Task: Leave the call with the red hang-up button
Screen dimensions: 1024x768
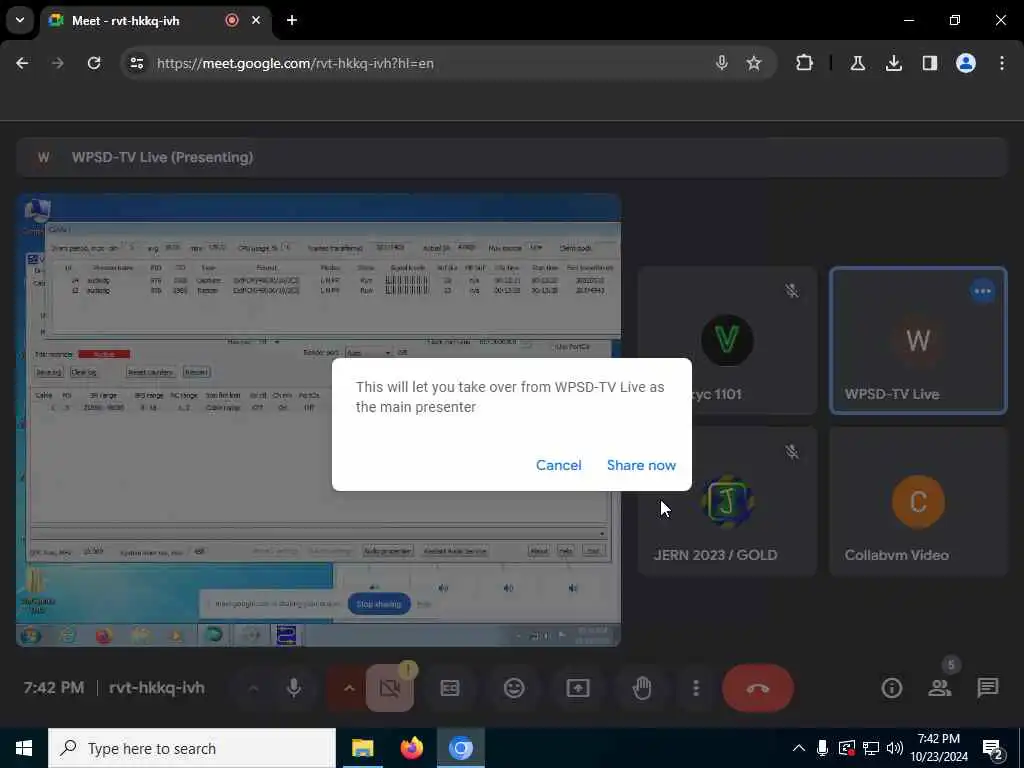Action: click(x=758, y=688)
